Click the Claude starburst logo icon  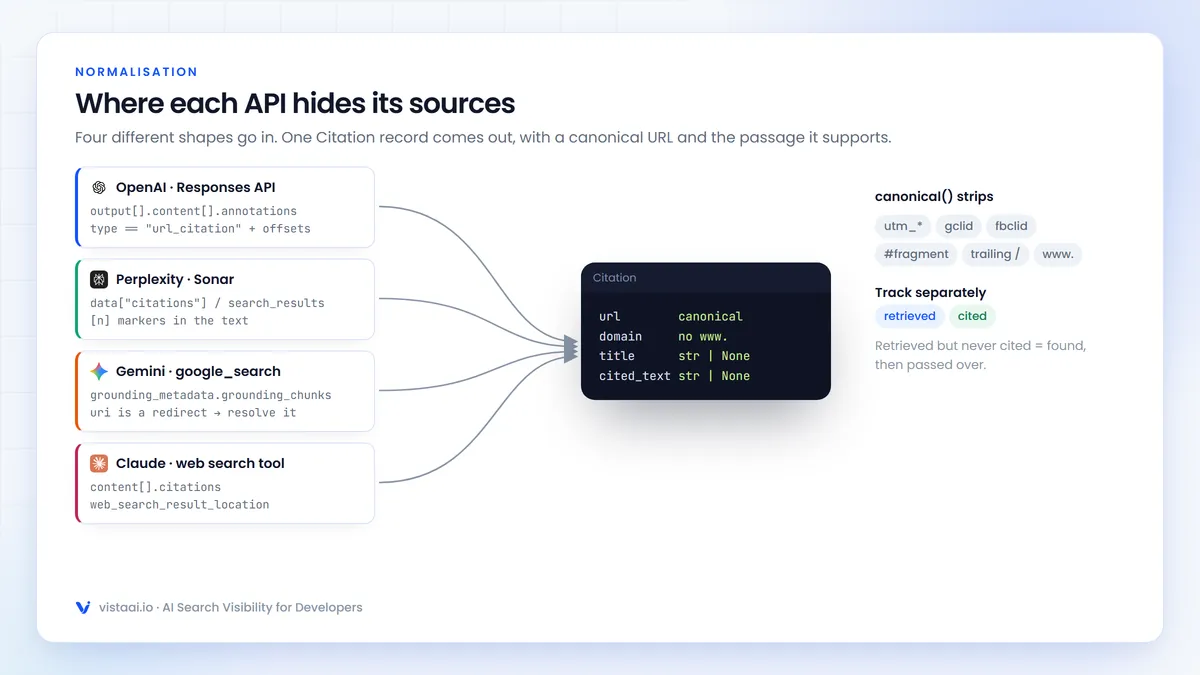point(99,463)
